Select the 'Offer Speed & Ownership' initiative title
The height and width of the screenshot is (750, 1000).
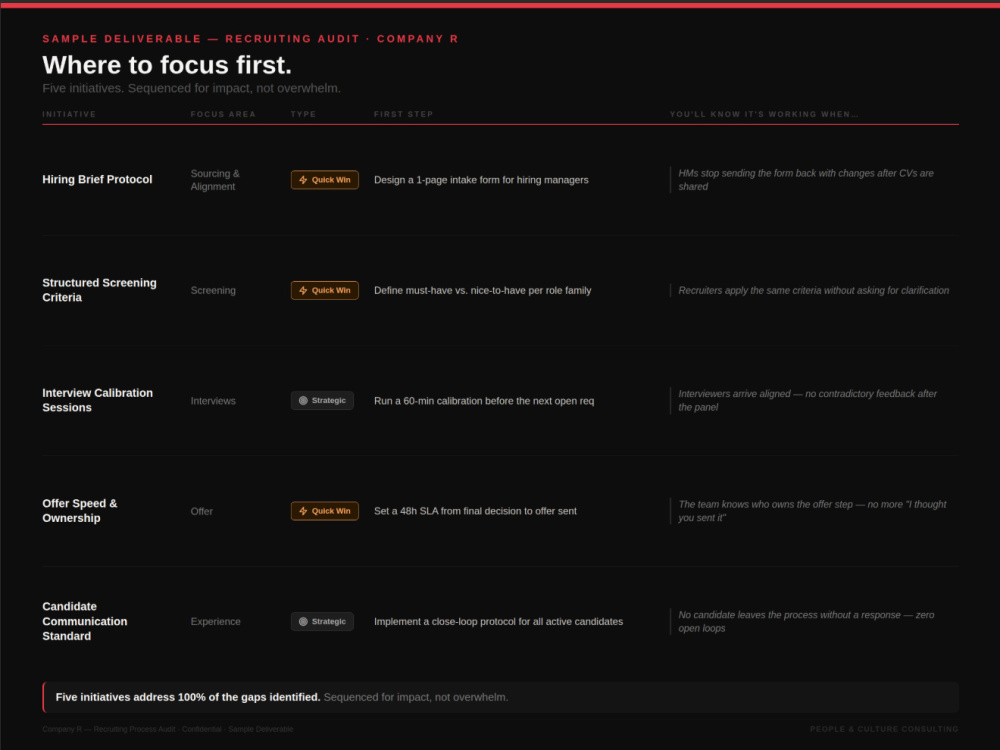coord(80,511)
